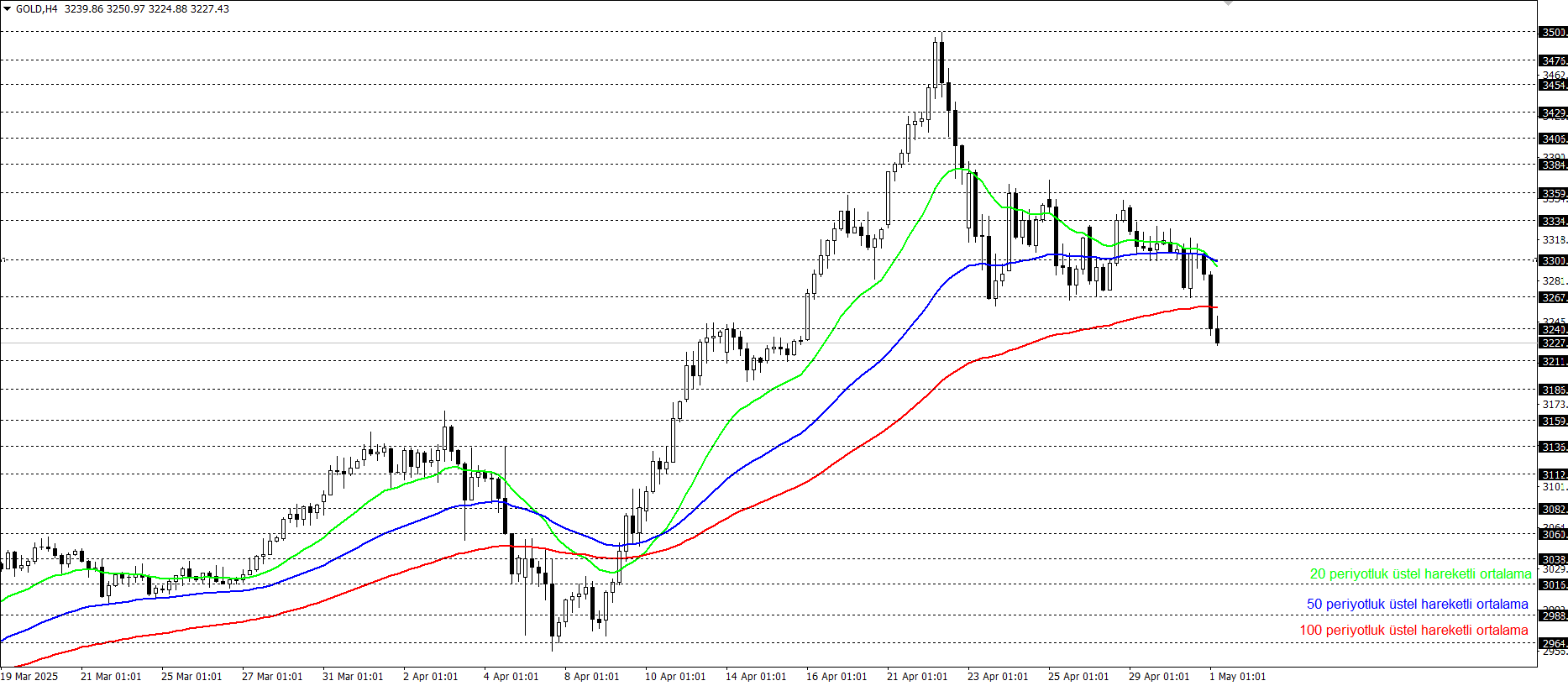Click the 2964 price level label
This screenshot has width=1568, height=686.
(x=1553, y=643)
